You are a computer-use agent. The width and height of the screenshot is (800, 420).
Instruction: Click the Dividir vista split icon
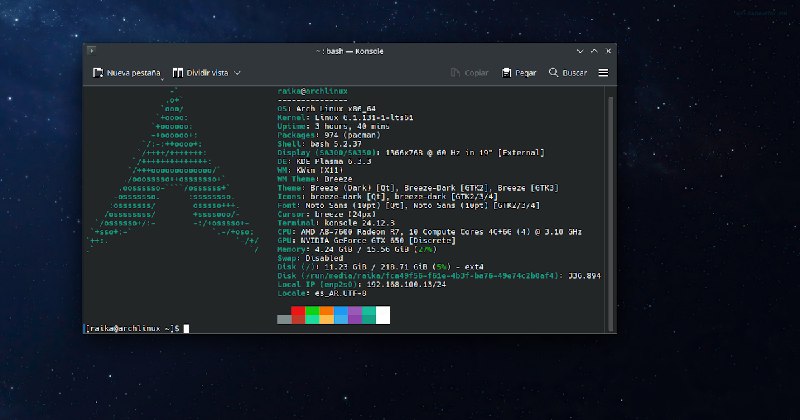[x=178, y=73]
